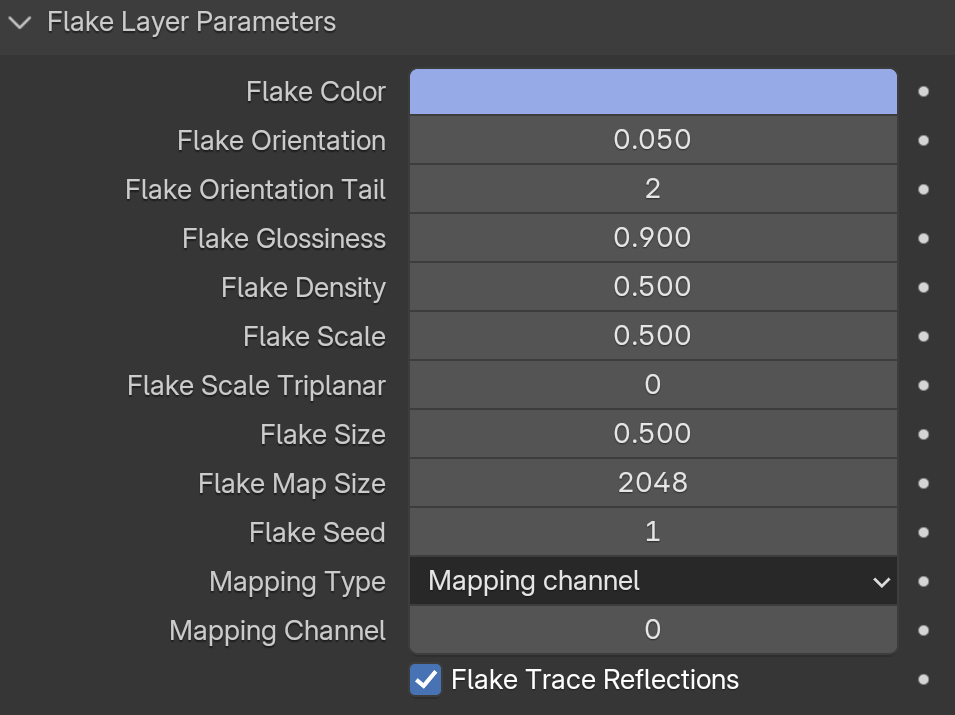This screenshot has width=955, height=715.
Task: Click the animate dot beside Flake Glossiness
Action: [x=923, y=238]
